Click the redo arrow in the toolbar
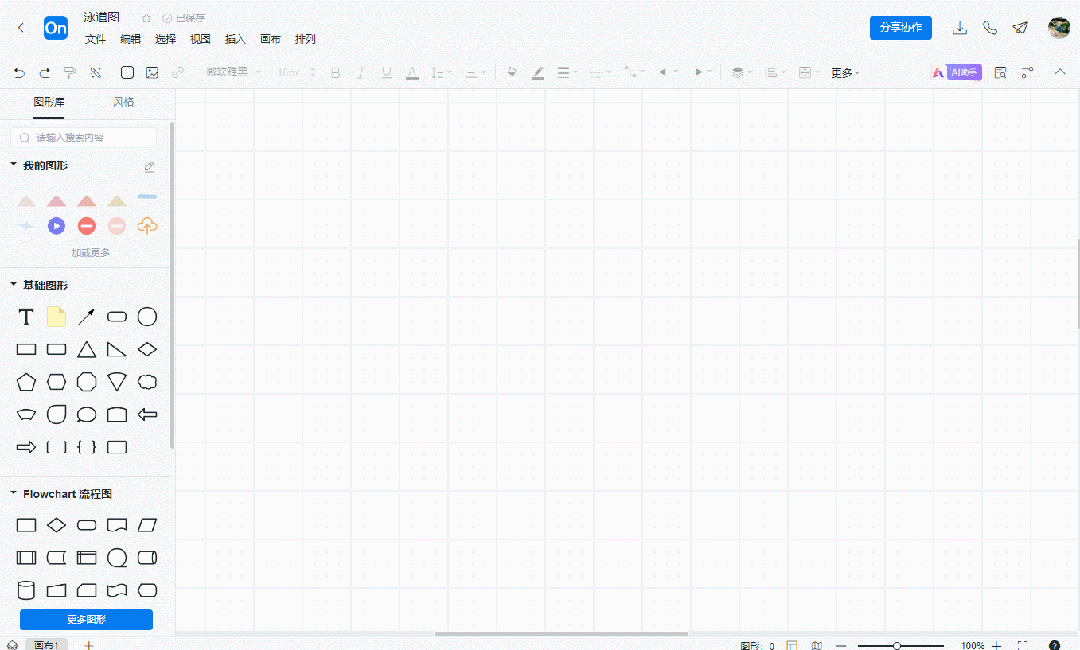 tap(45, 72)
